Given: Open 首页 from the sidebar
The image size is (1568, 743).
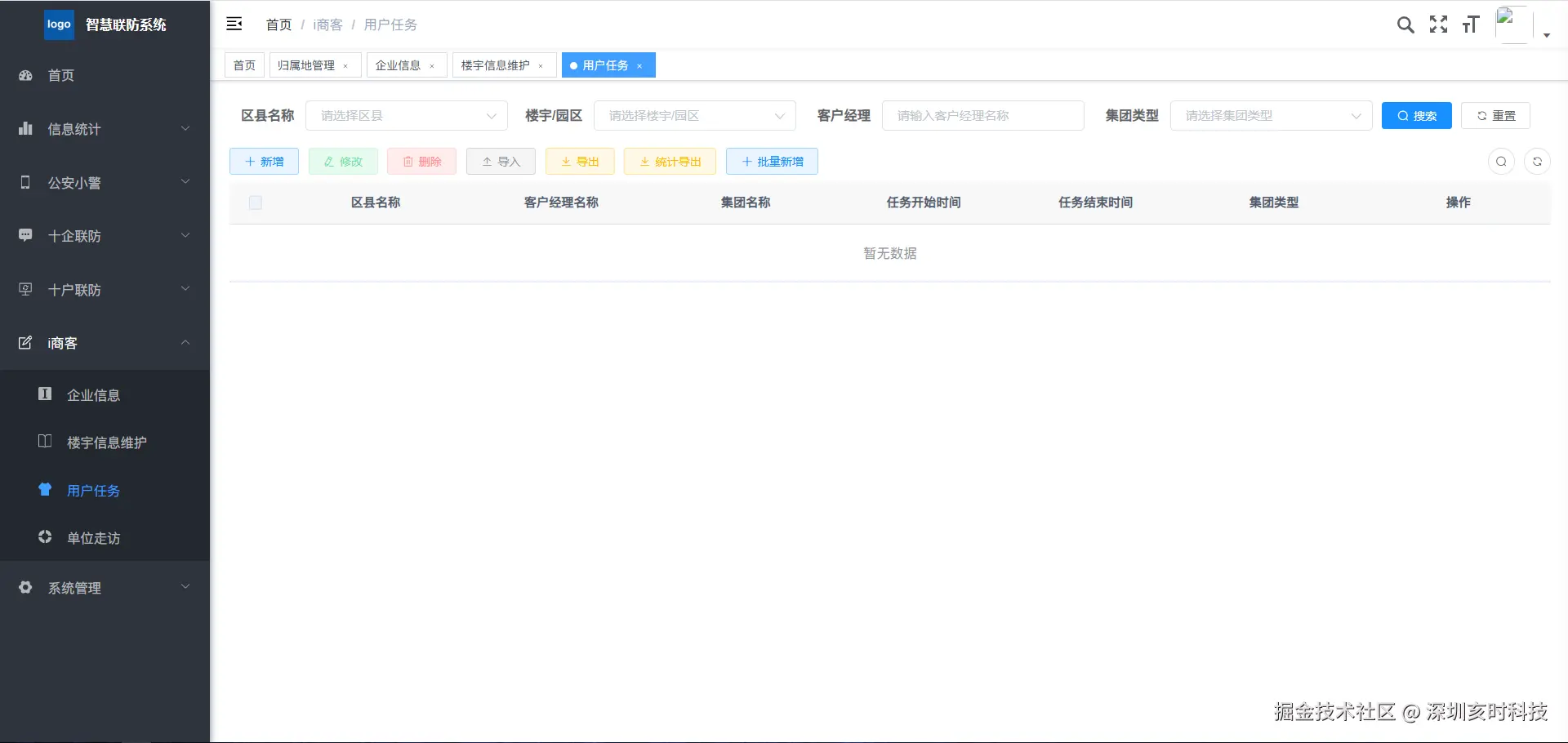Looking at the screenshot, I should click(105, 75).
